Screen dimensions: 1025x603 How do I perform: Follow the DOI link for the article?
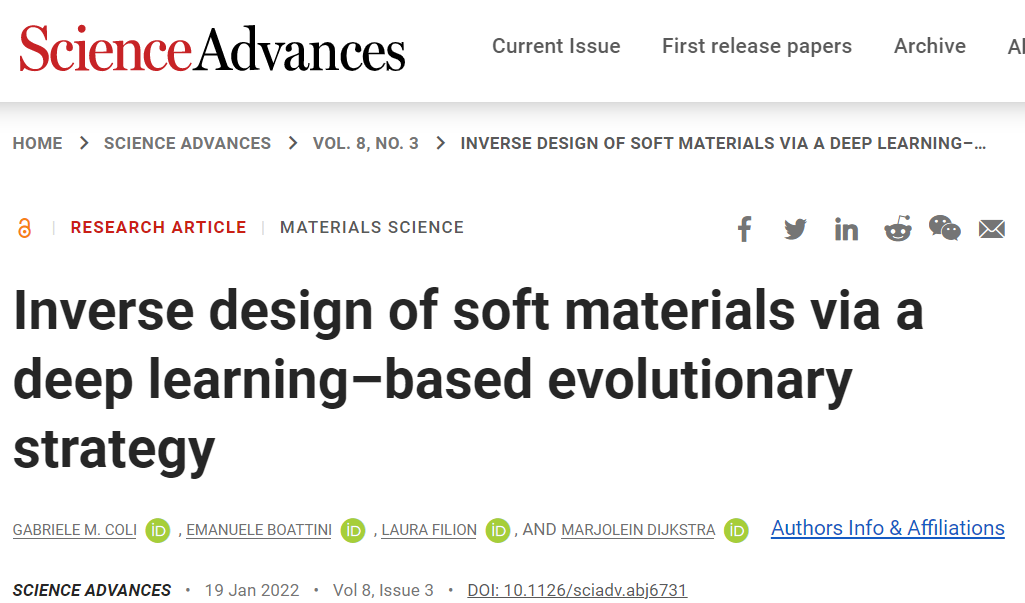(x=577, y=590)
